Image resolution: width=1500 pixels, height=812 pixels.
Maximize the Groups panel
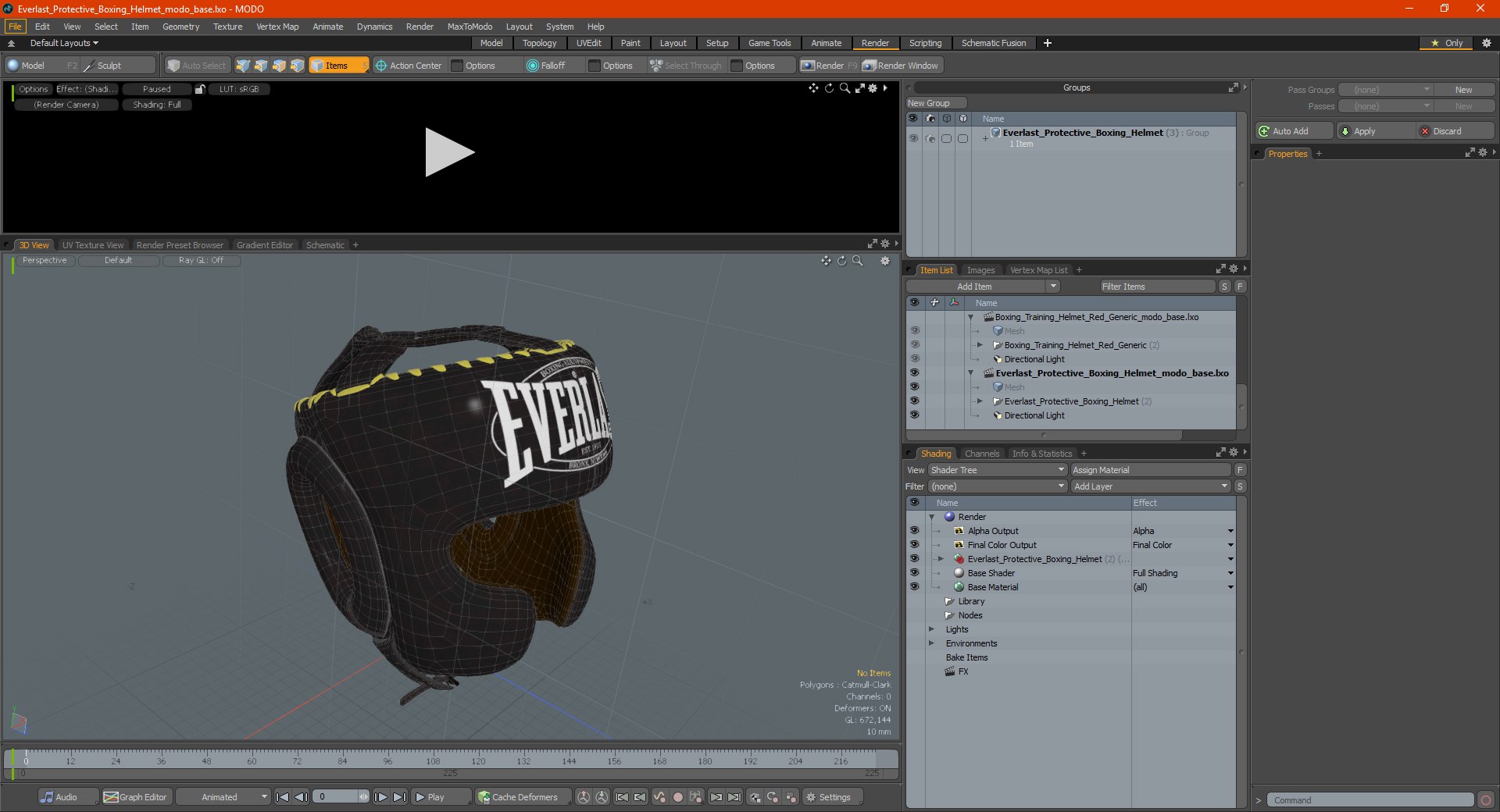pyautogui.click(x=1233, y=87)
